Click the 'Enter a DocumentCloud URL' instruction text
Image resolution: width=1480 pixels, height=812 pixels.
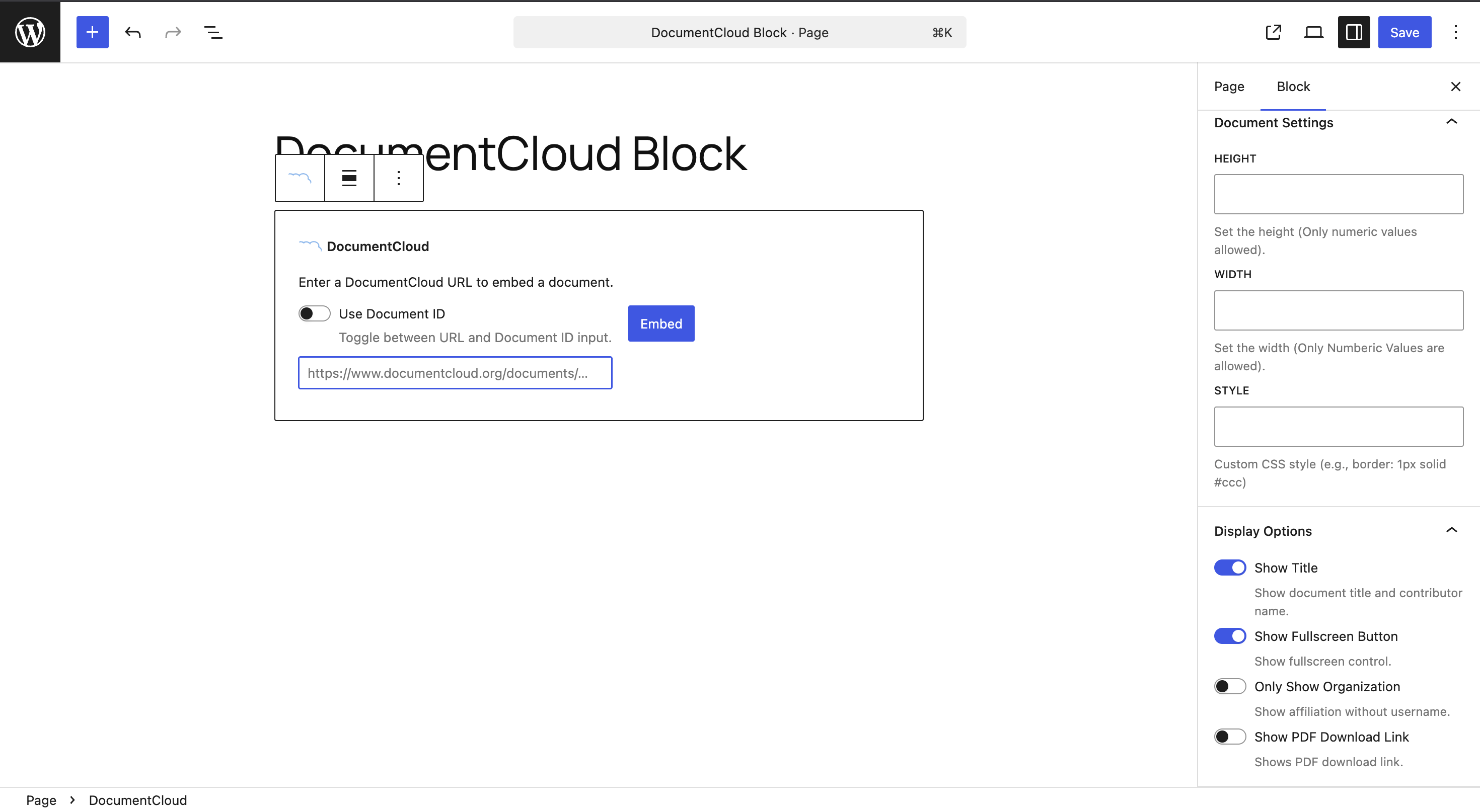[x=456, y=282]
